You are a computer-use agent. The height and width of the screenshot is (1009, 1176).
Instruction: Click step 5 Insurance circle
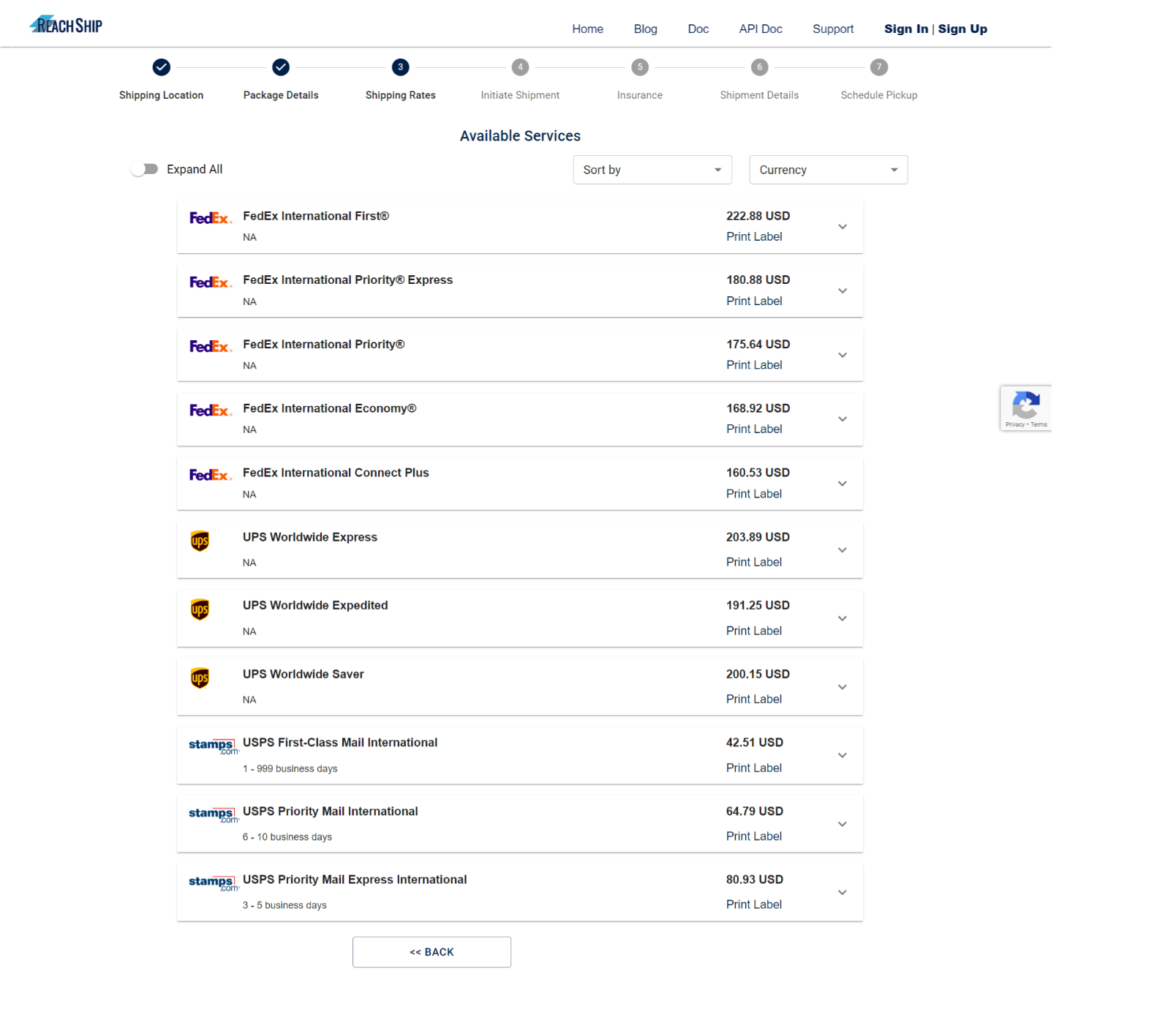pos(640,67)
